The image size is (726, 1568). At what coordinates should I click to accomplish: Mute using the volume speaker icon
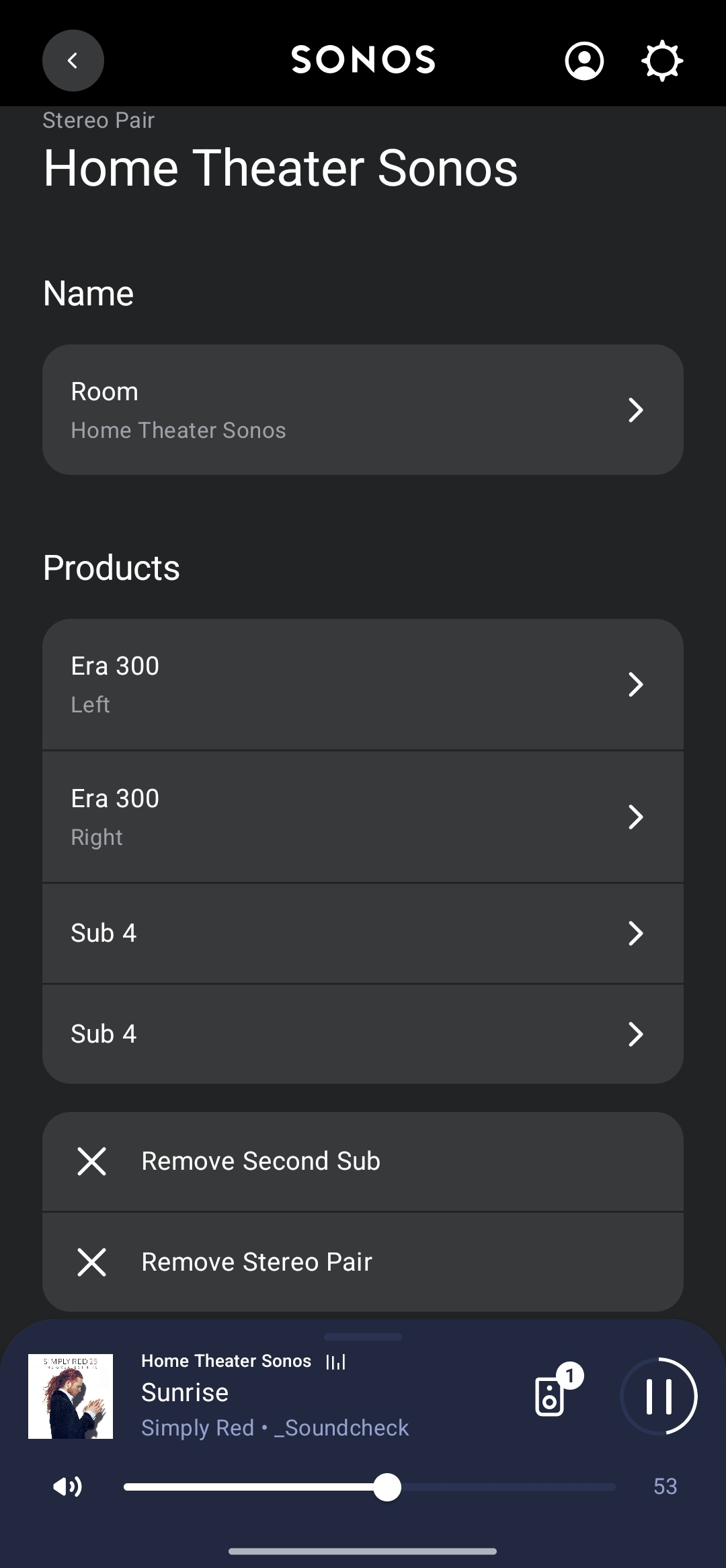[67, 1487]
